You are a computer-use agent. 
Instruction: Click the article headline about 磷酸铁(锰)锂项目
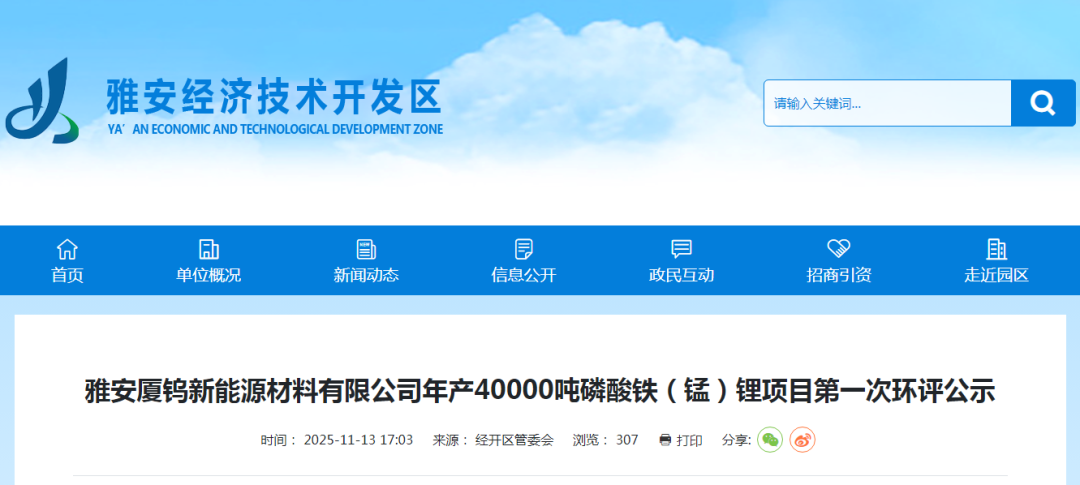[540, 390]
